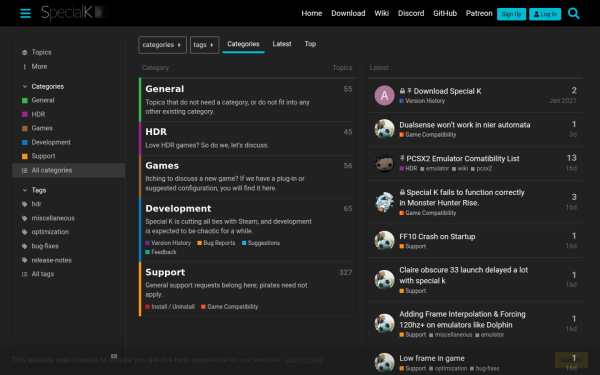
Task: Open the Install / Uninstall subcategory
Action: pos(170,307)
